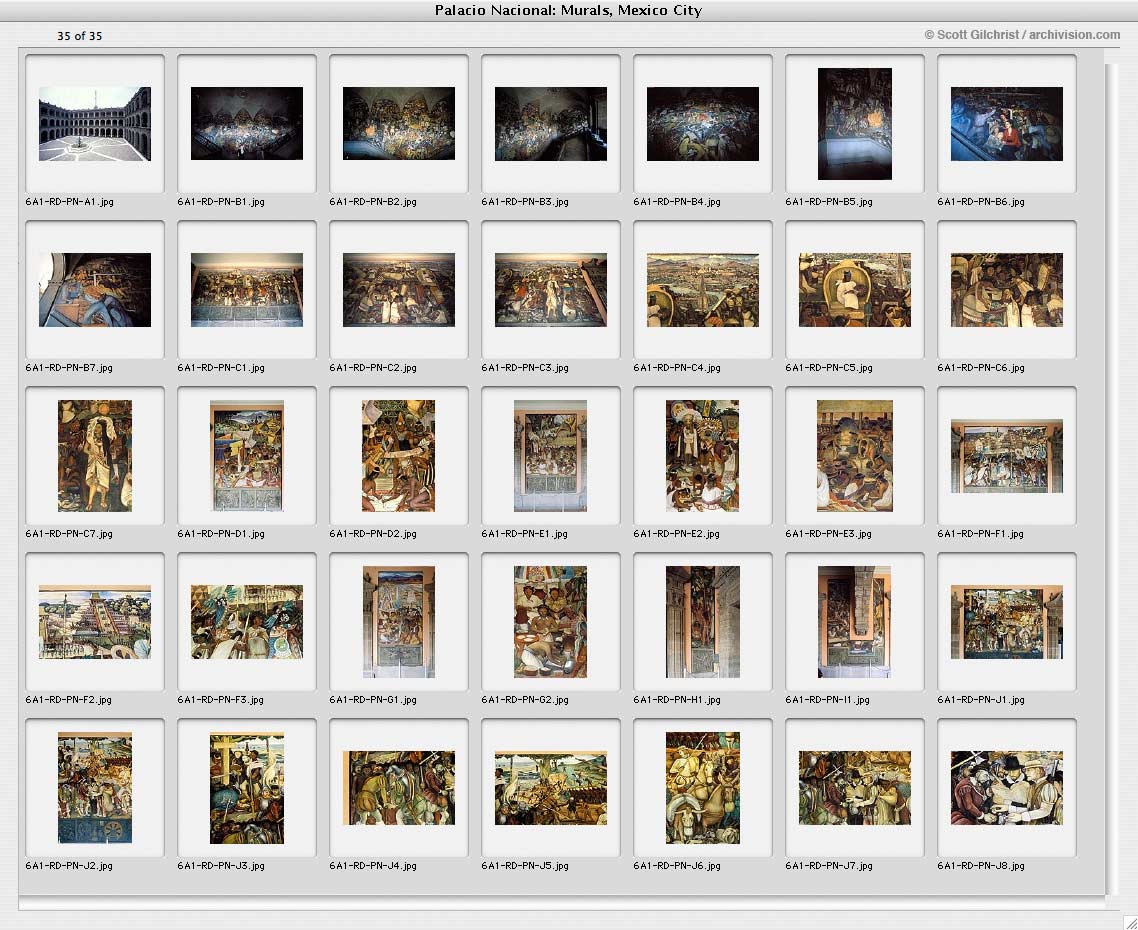Click thumbnail 6A1-RD-PN-J2.jpg
Viewport: 1138px width, 930px height.
point(95,788)
